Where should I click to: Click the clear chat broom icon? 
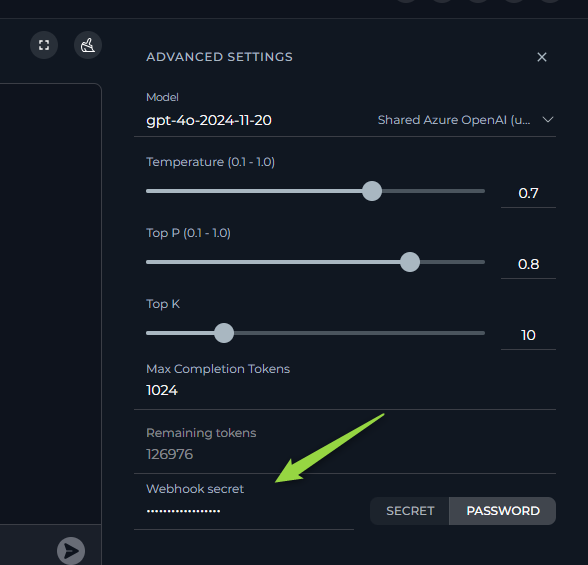(88, 45)
